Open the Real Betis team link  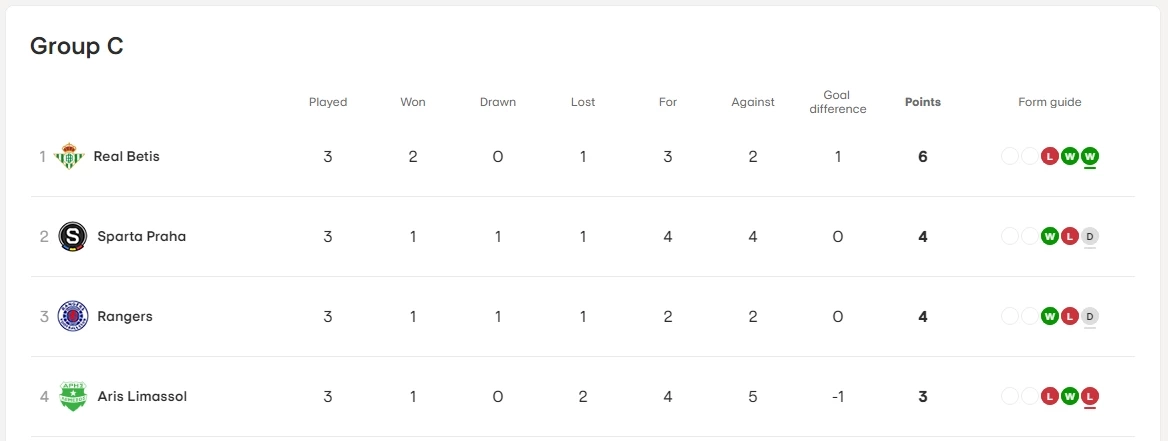(126, 156)
